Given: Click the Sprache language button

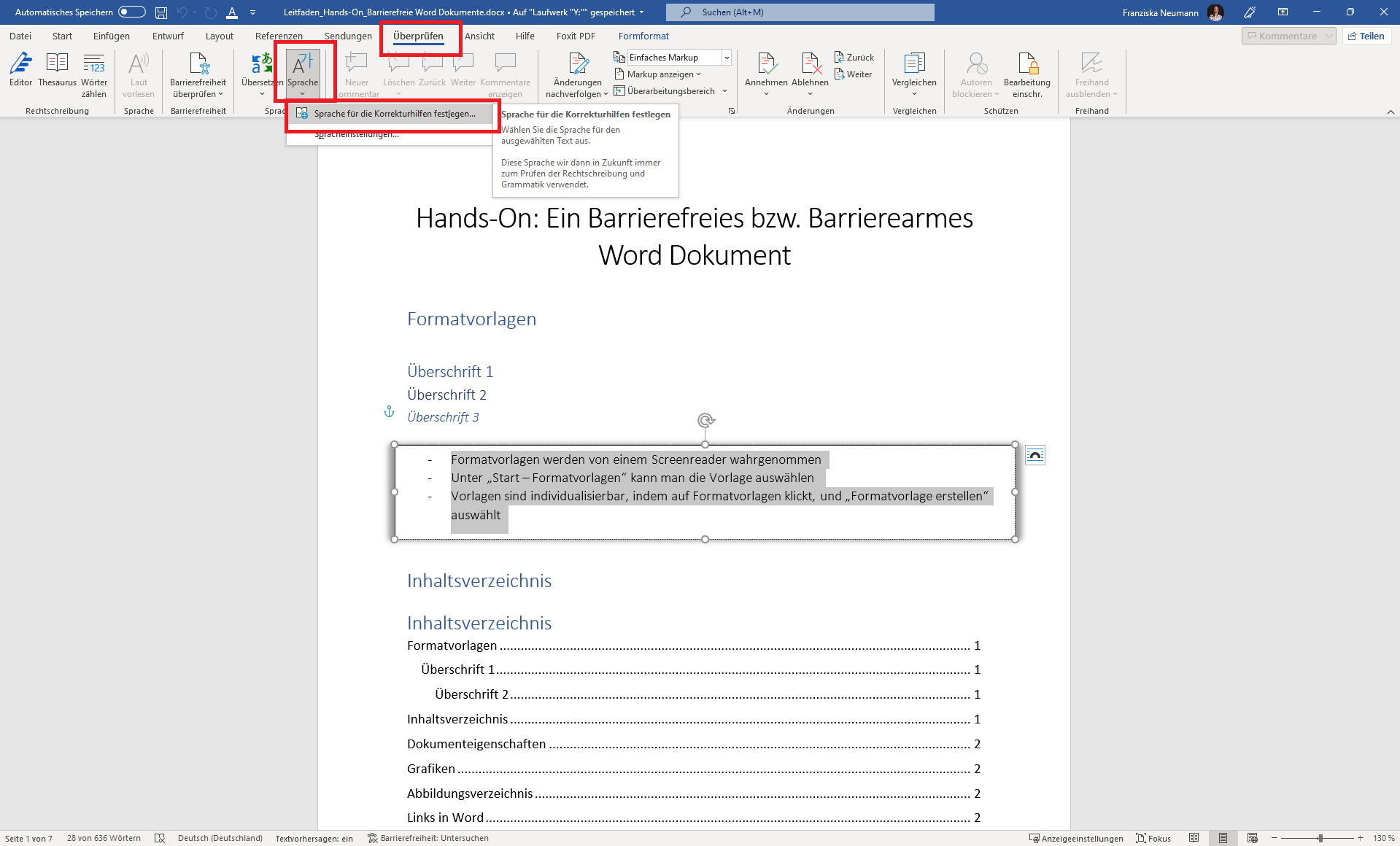Looking at the screenshot, I should [x=303, y=74].
